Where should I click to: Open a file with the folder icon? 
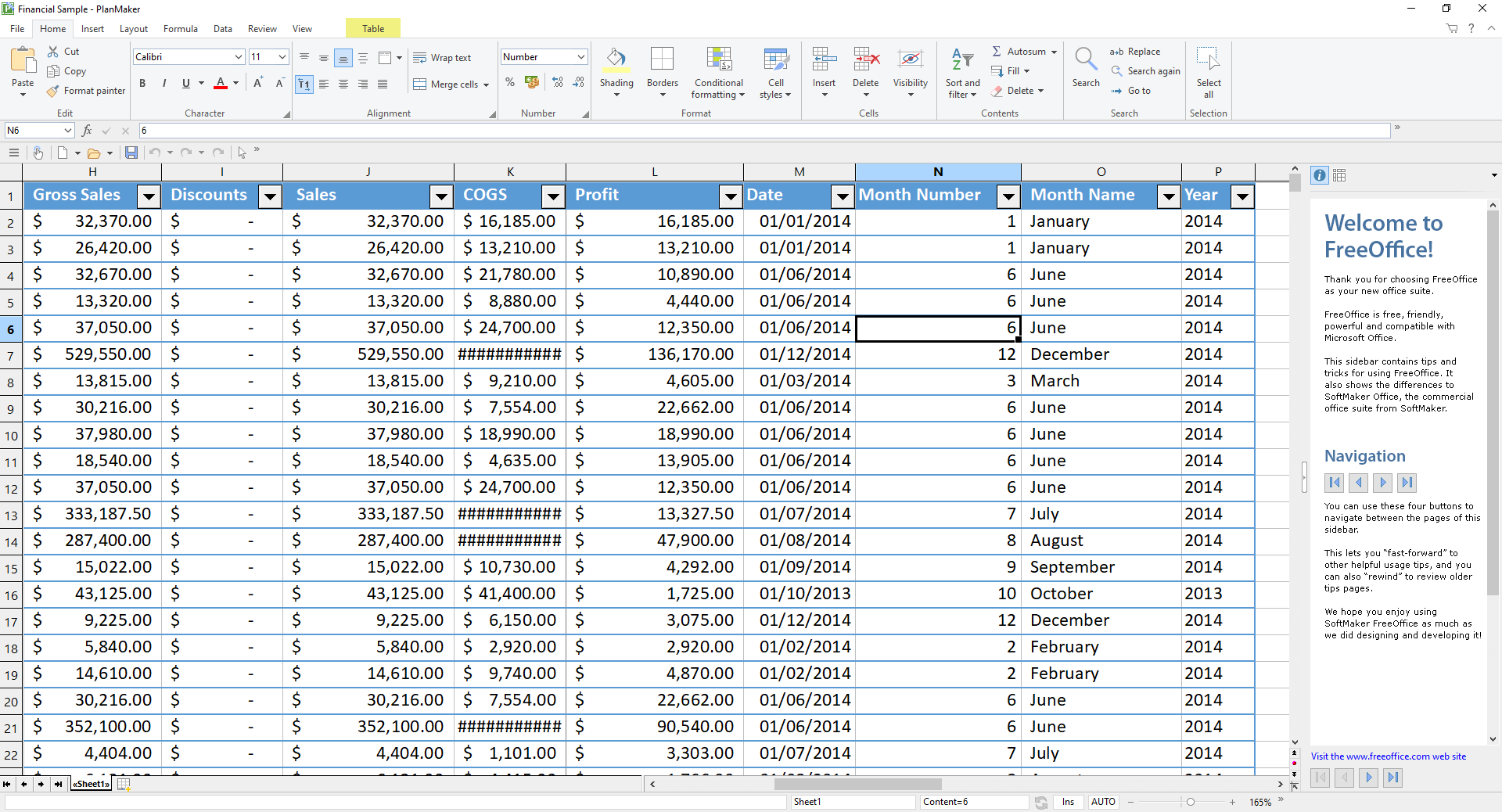tap(94, 153)
